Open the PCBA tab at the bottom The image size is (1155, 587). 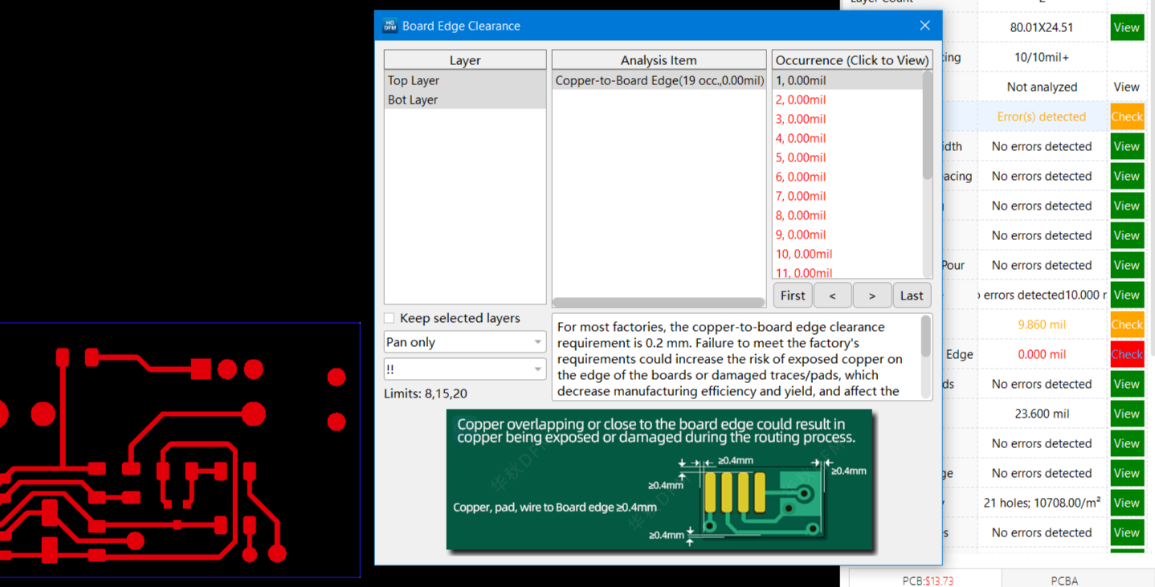(1064, 580)
